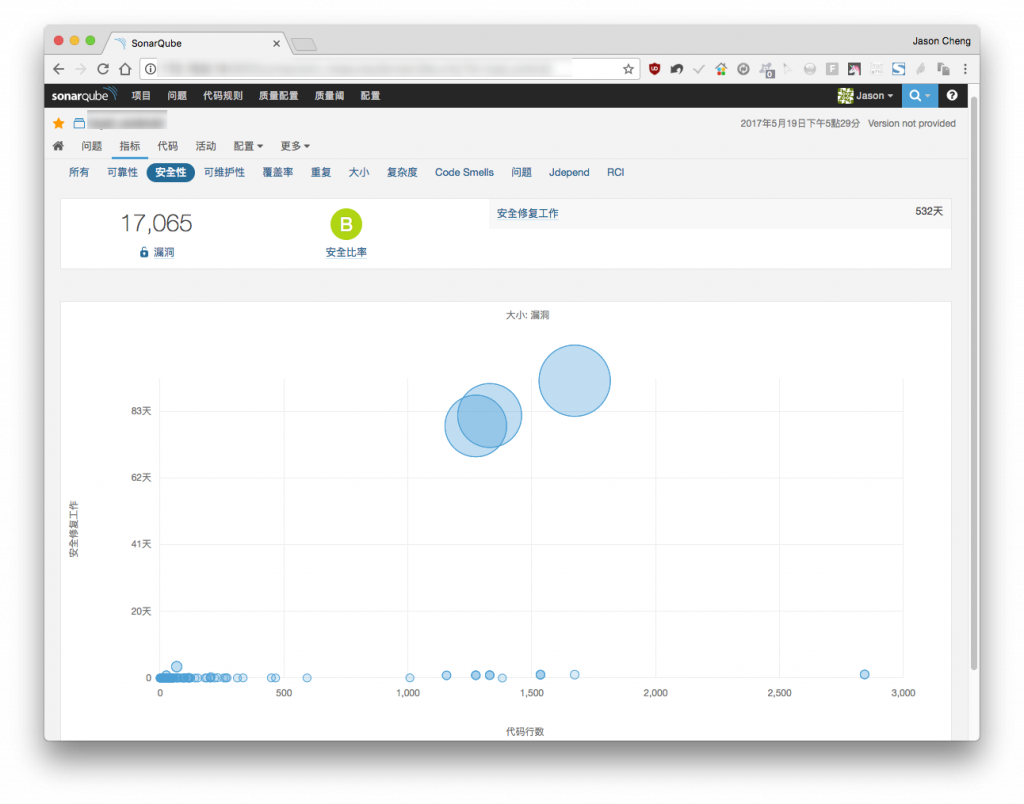
Task: Open the browser home page icon
Action: coord(125,69)
